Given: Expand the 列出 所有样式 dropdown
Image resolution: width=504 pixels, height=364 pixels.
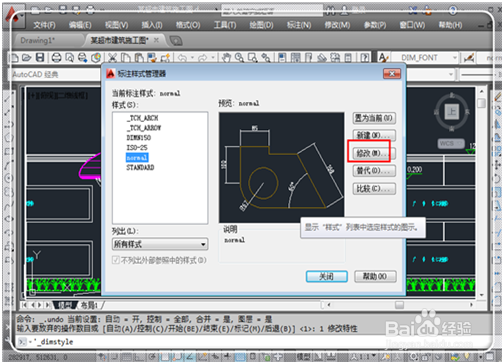Looking at the screenshot, I should tap(160, 244).
